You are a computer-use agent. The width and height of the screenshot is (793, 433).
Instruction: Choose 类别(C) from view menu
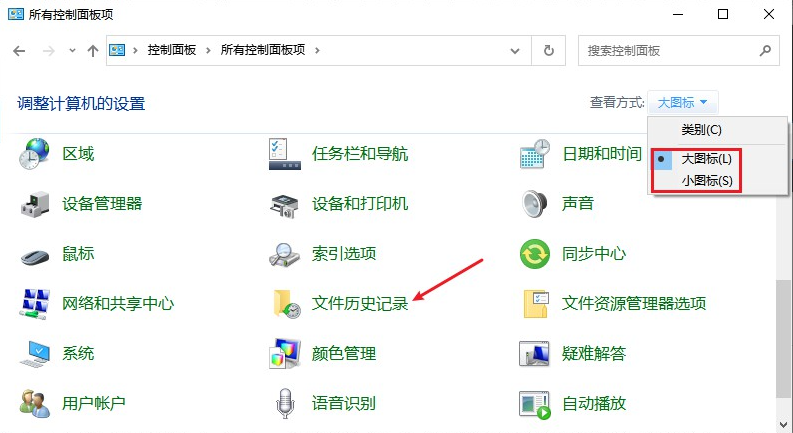click(701, 130)
